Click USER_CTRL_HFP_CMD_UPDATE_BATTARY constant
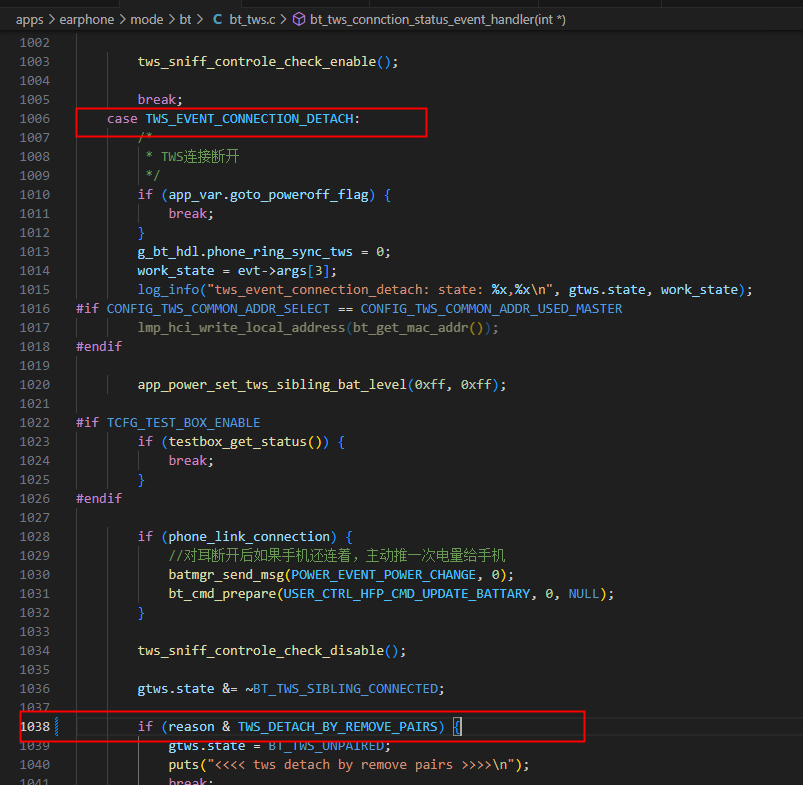The image size is (803, 785). [x=407, y=594]
